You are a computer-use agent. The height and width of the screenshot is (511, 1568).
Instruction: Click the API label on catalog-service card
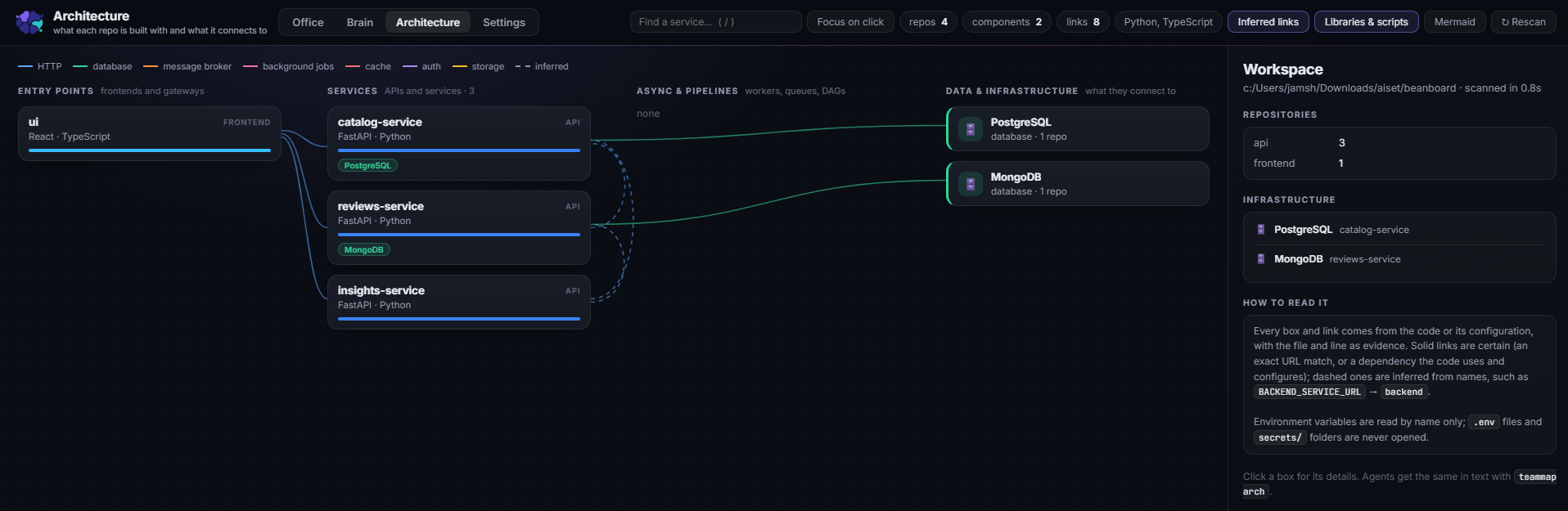point(572,122)
